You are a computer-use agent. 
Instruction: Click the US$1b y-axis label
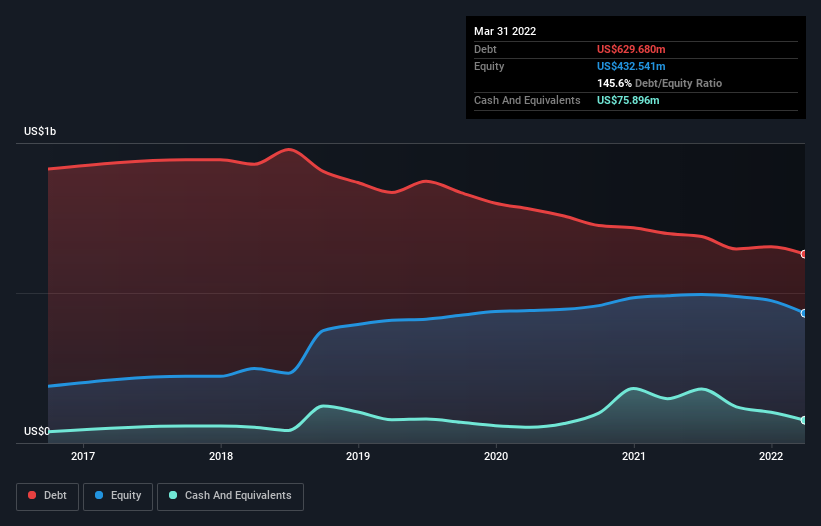[x=40, y=131]
